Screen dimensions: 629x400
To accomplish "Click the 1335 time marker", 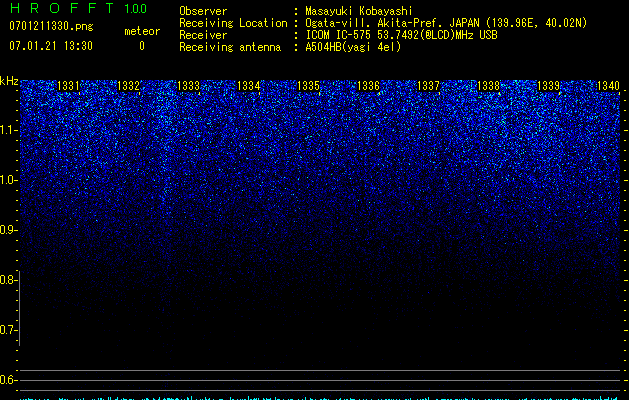I will click(308, 86).
